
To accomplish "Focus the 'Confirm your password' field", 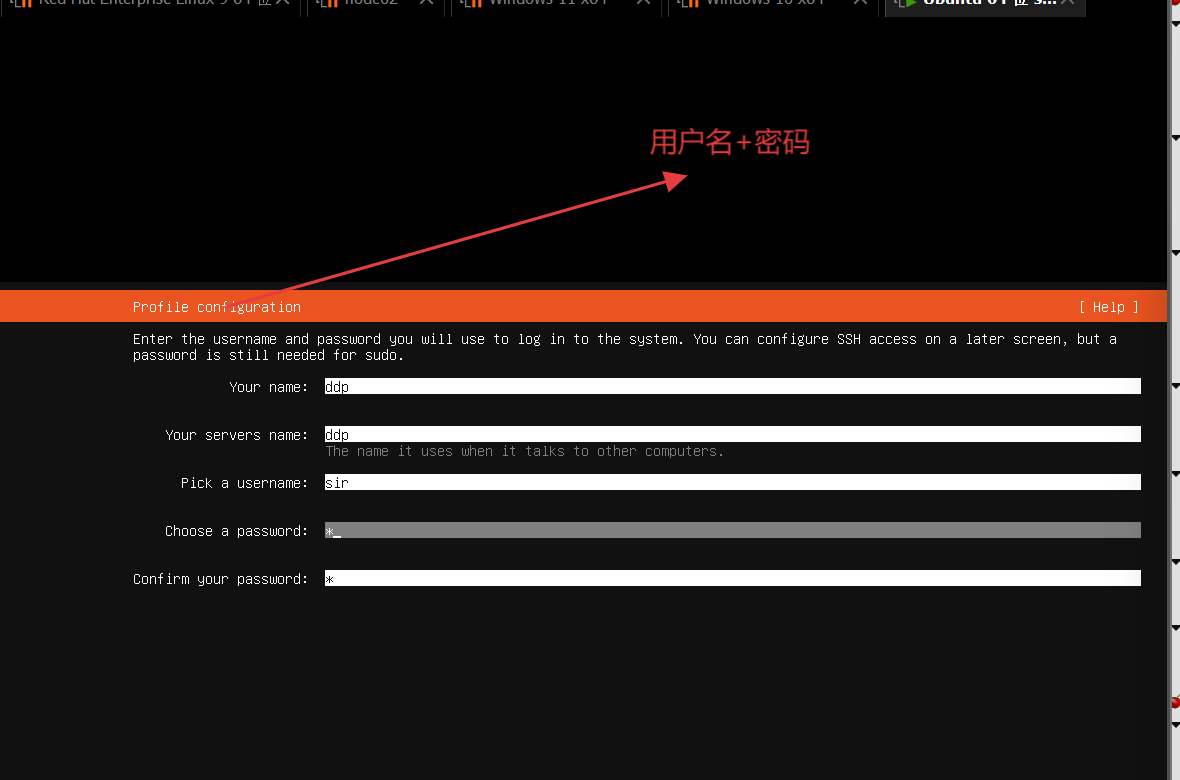I will point(732,578).
